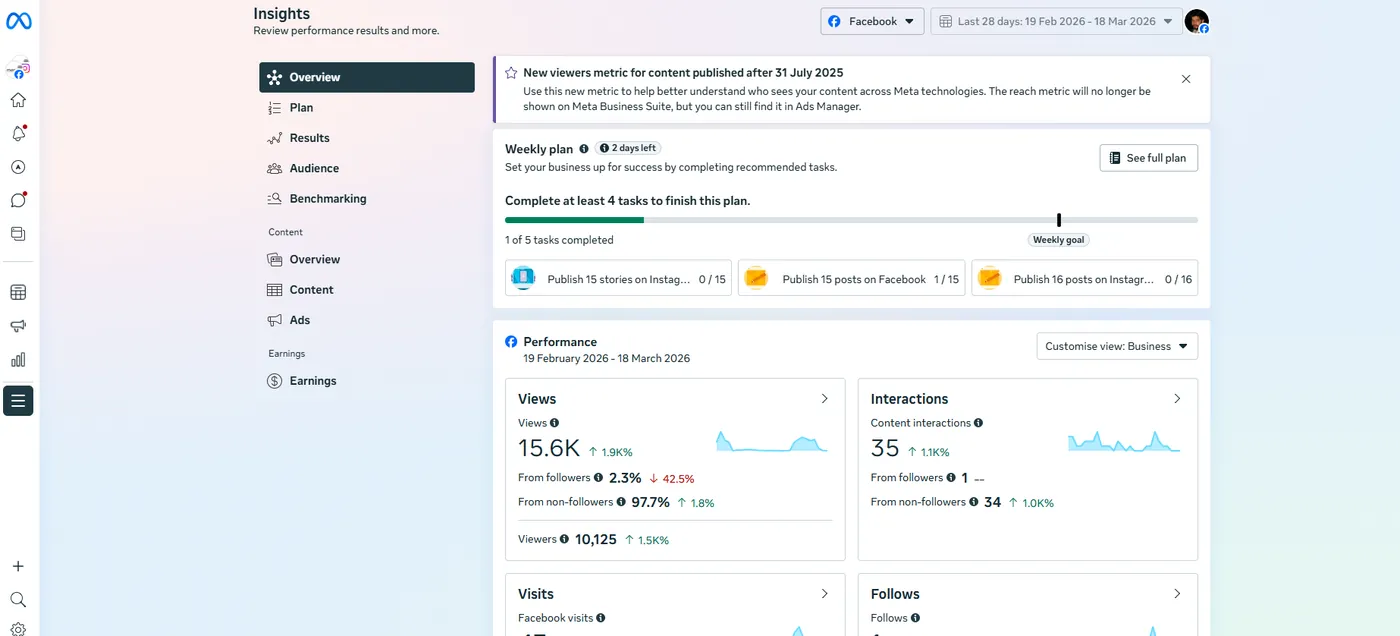The width and height of the screenshot is (1400, 636).
Task: Click the Weekly plan info icon
Action: coord(584,149)
